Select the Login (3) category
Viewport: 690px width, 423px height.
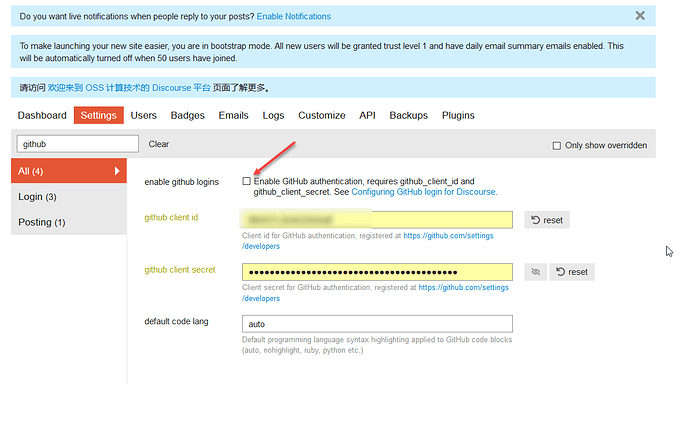tap(69, 197)
